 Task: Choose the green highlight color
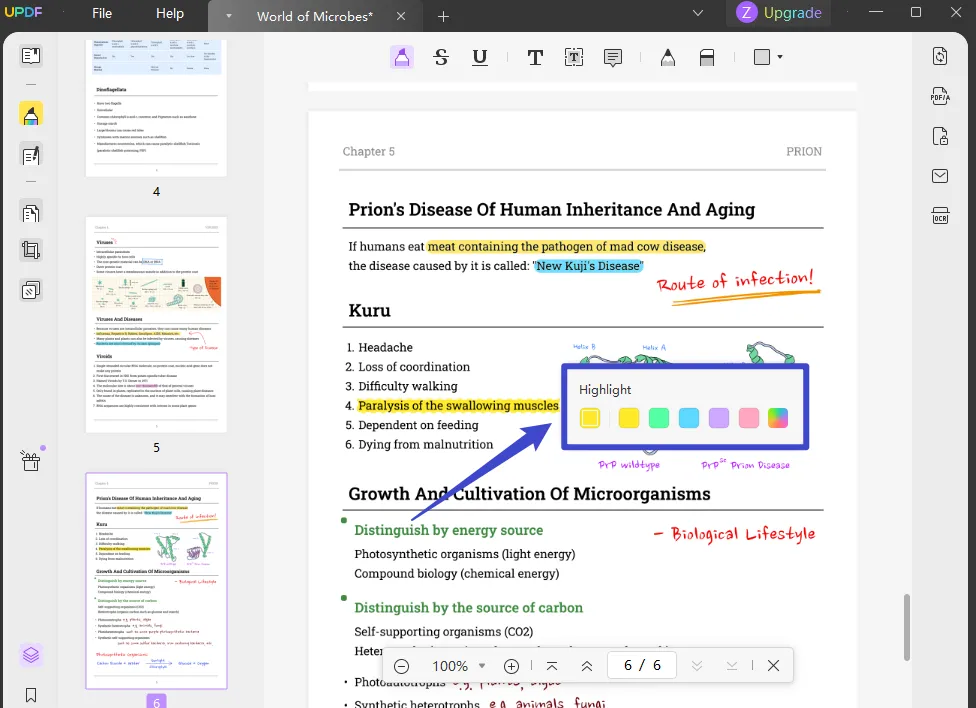click(659, 418)
